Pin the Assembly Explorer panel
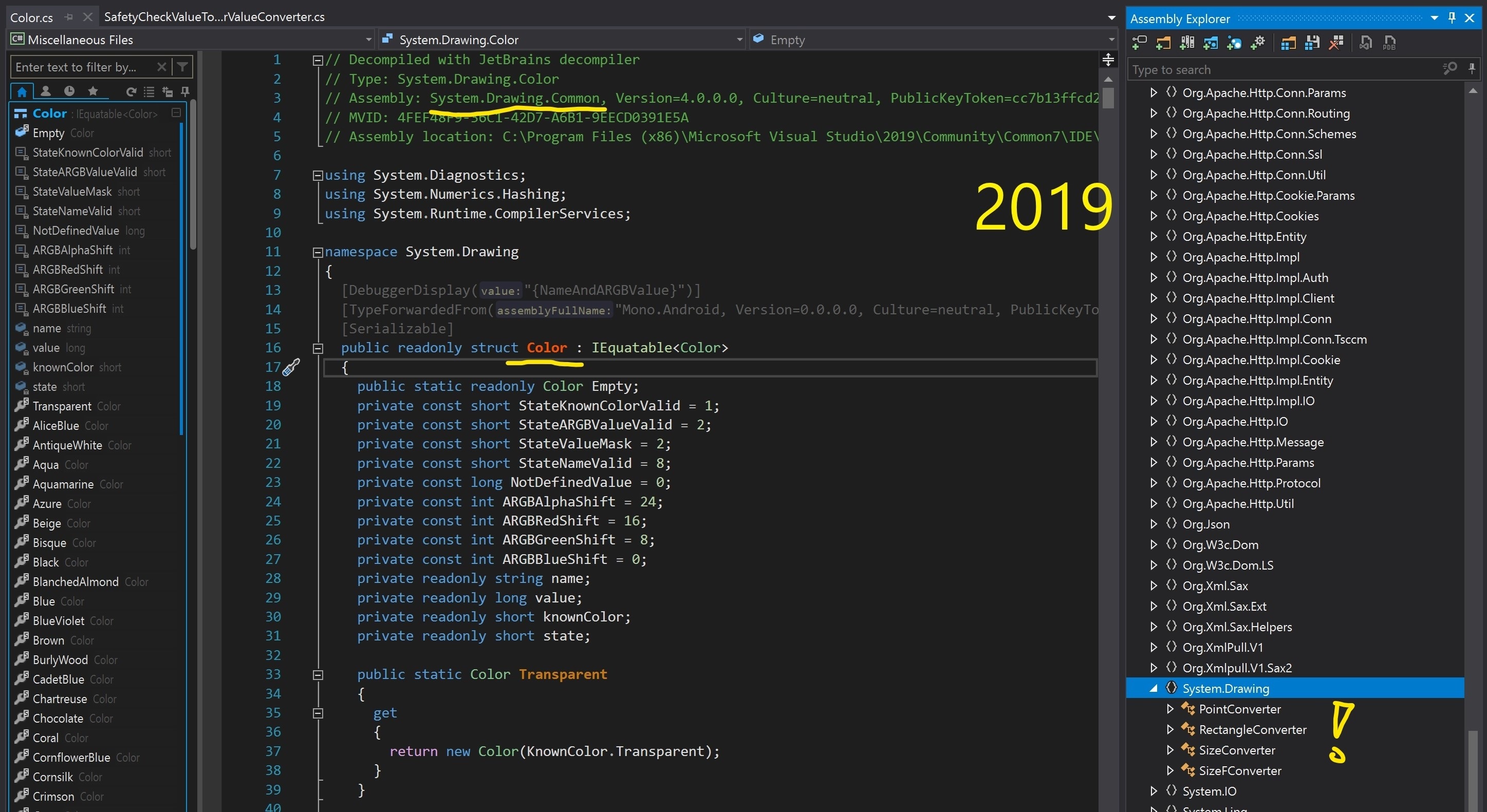Screen dimensions: 1487x812 tap(1451, 17)
